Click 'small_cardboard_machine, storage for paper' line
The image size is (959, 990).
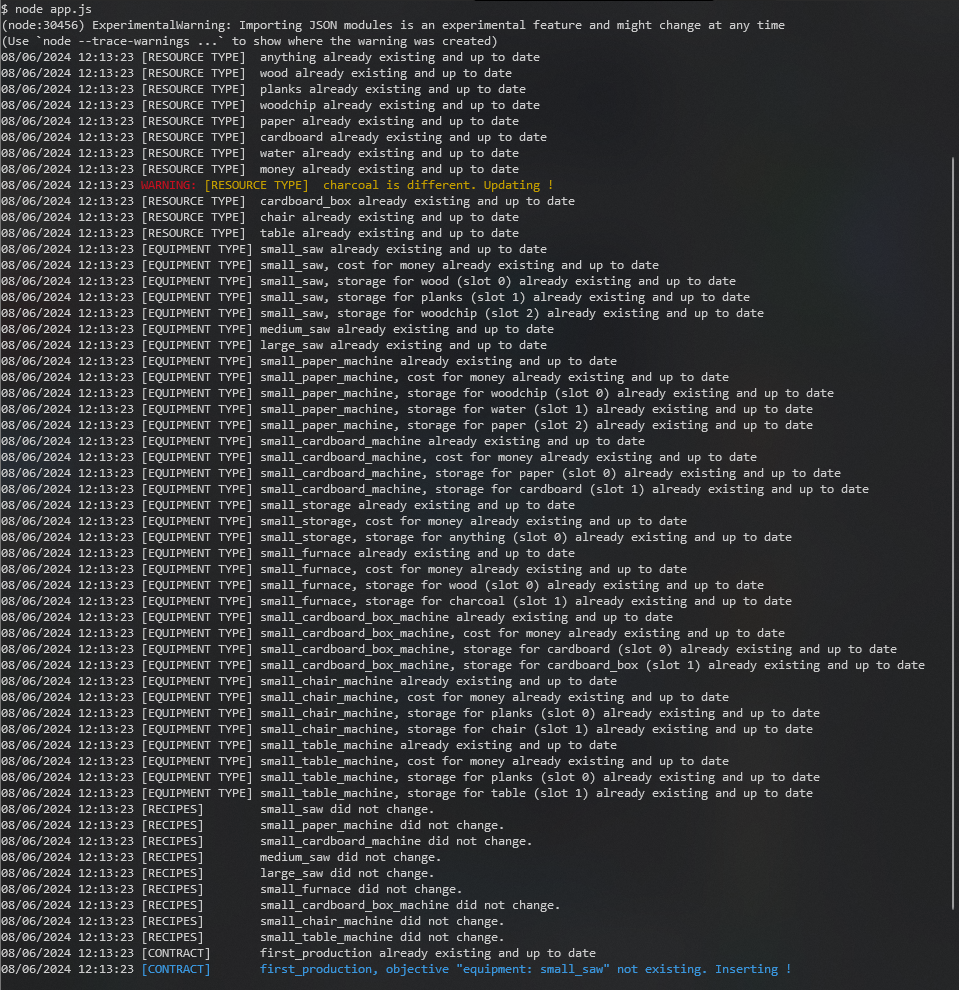[420, 473]
